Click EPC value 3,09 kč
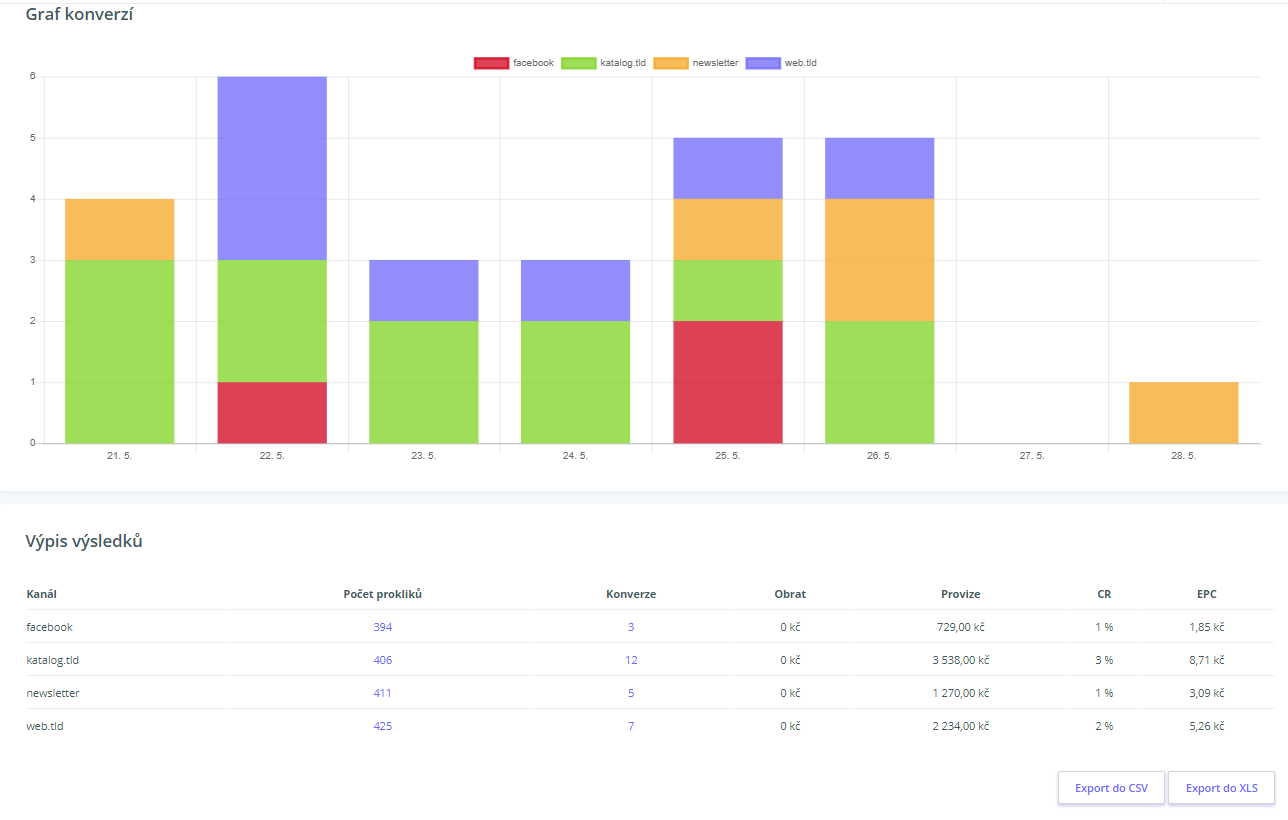 pos(1207,693)
